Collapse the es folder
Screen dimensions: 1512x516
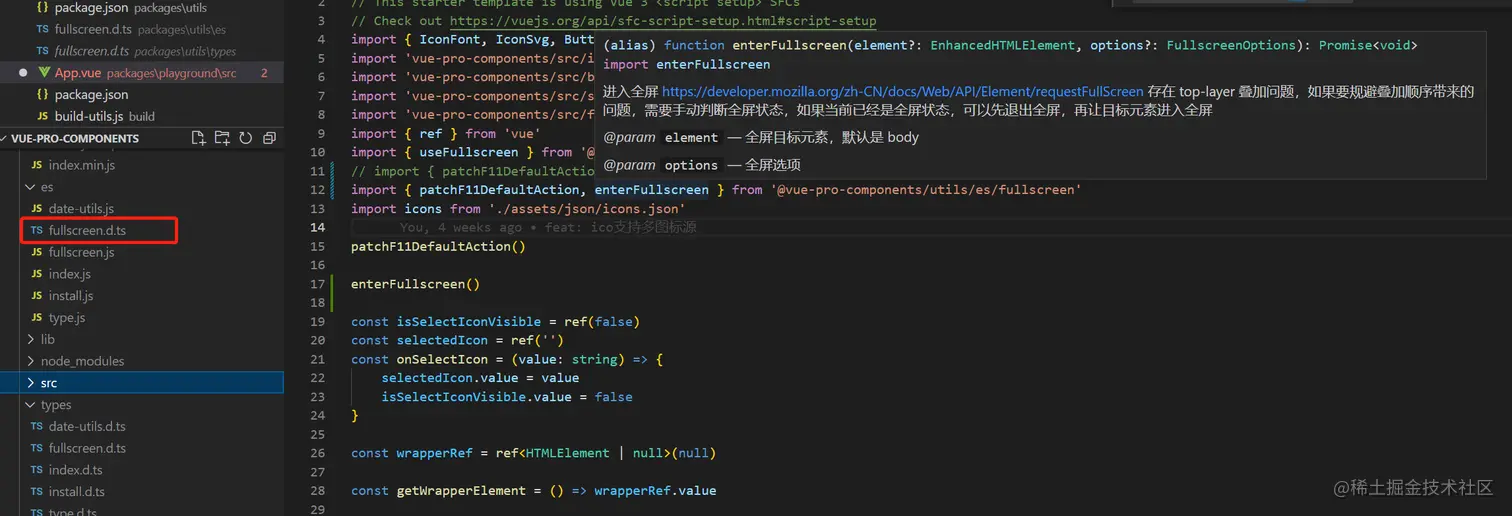coord(29,187)
